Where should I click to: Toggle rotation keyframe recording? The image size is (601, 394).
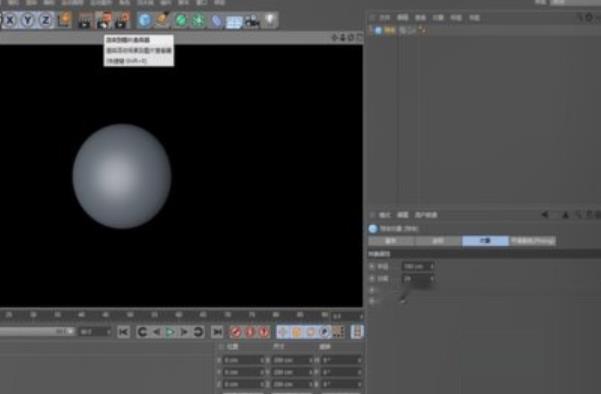click(x=310, y=332)
